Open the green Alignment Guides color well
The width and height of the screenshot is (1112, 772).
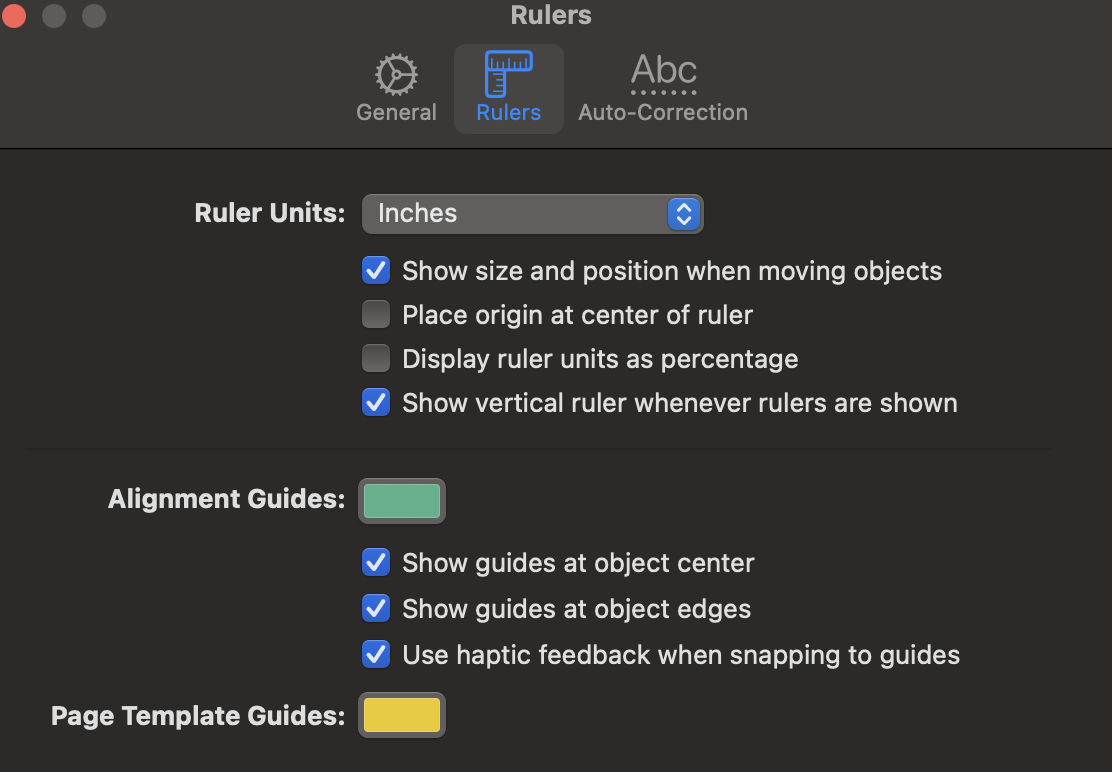coord(402,500)
